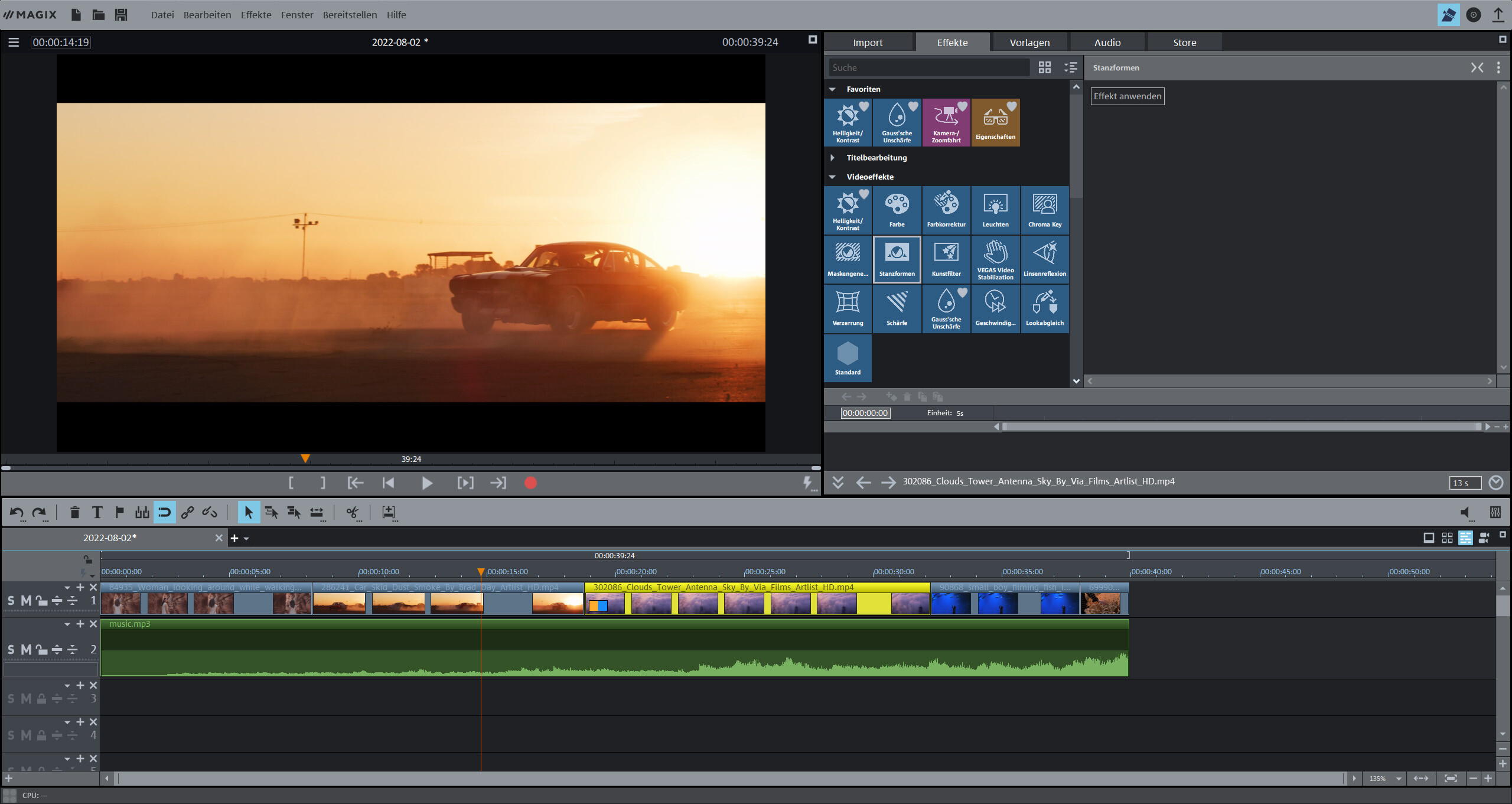Open the Farbkorrektur effect
The width and height of the screenshot is (1512, 804).
[946, 210]
